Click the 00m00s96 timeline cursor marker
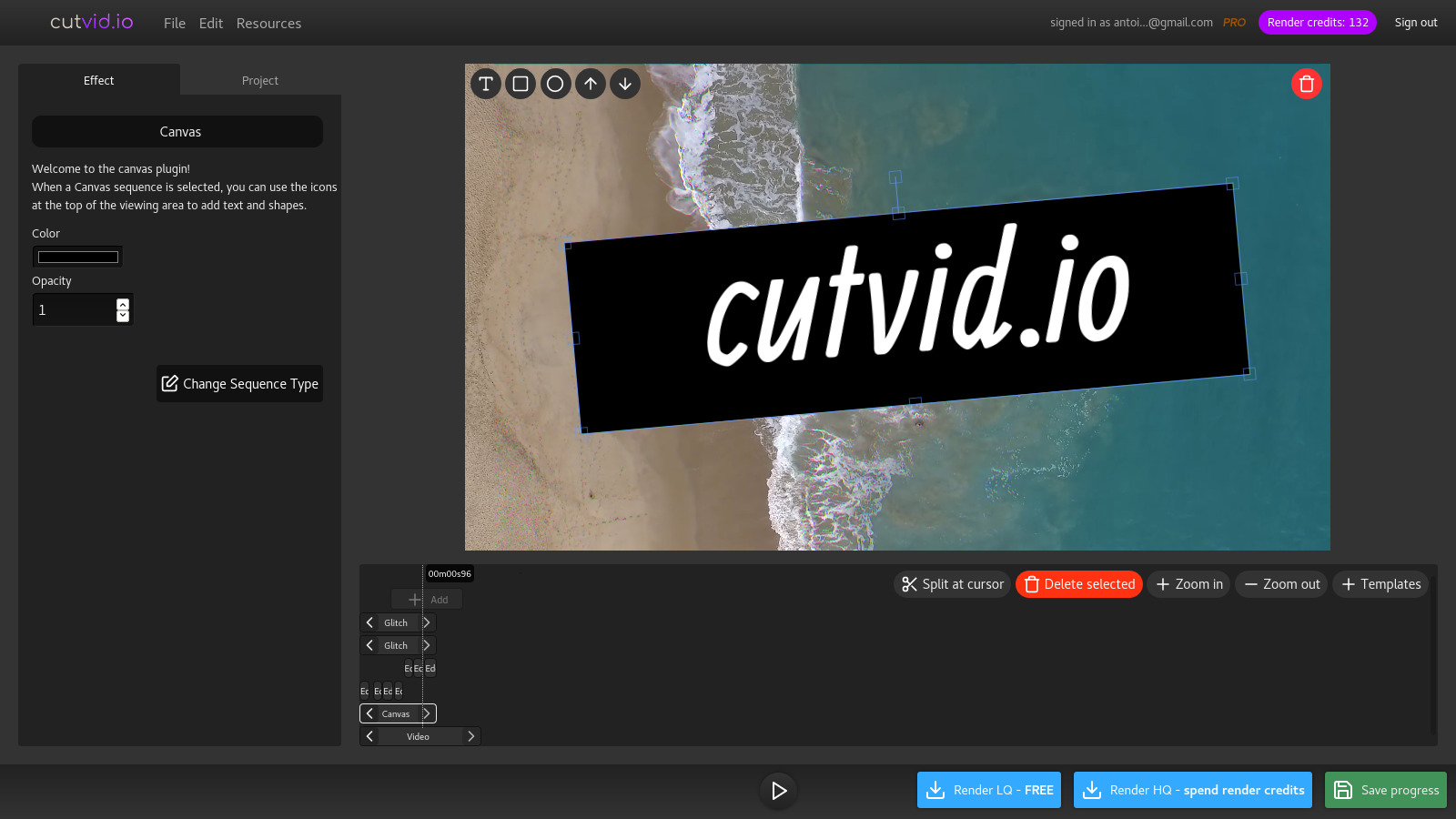 [x=450, y=574]
